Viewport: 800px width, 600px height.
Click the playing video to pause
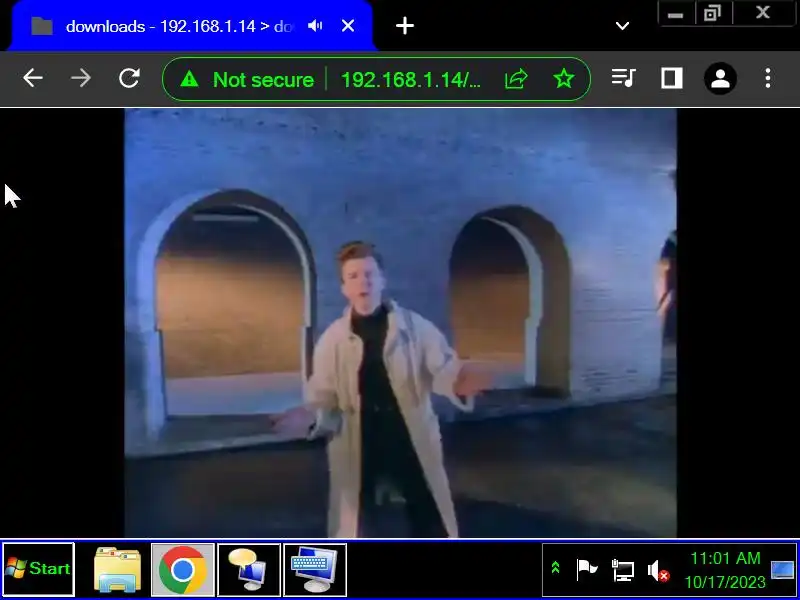coord(401,322)
